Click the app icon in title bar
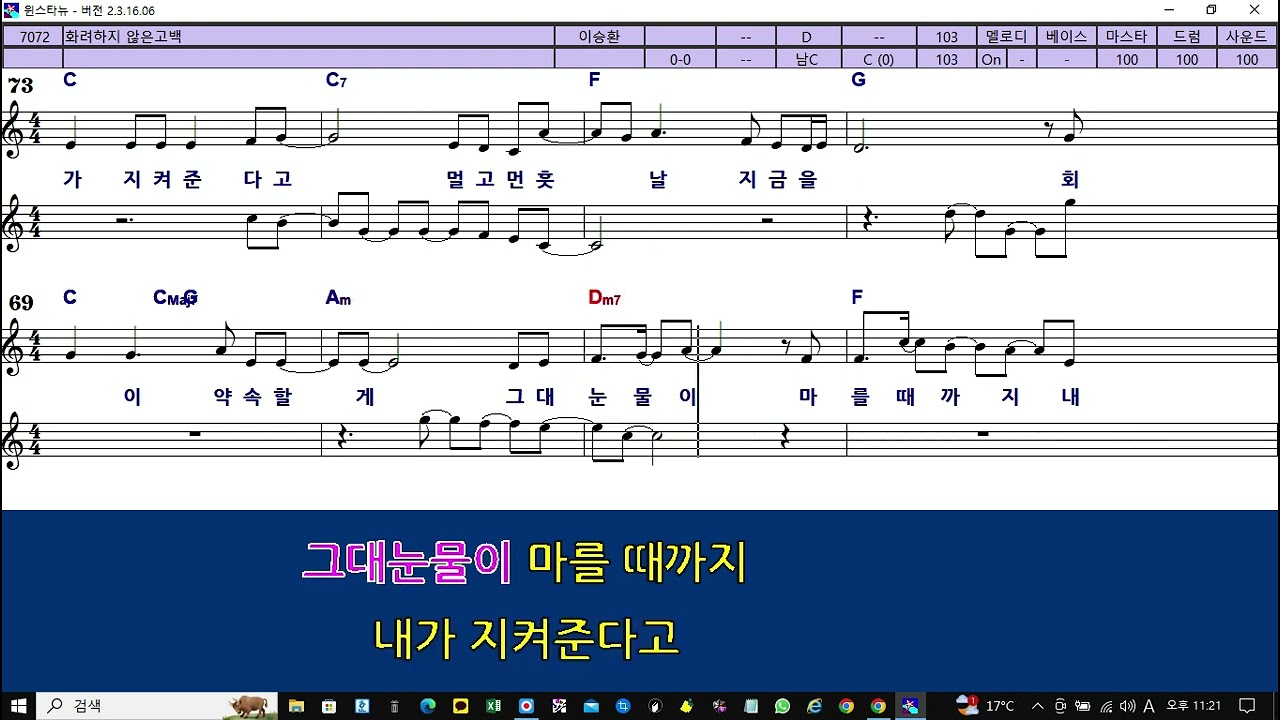The width and height of the screenshot is (1280, 720). tap(11, 10)
